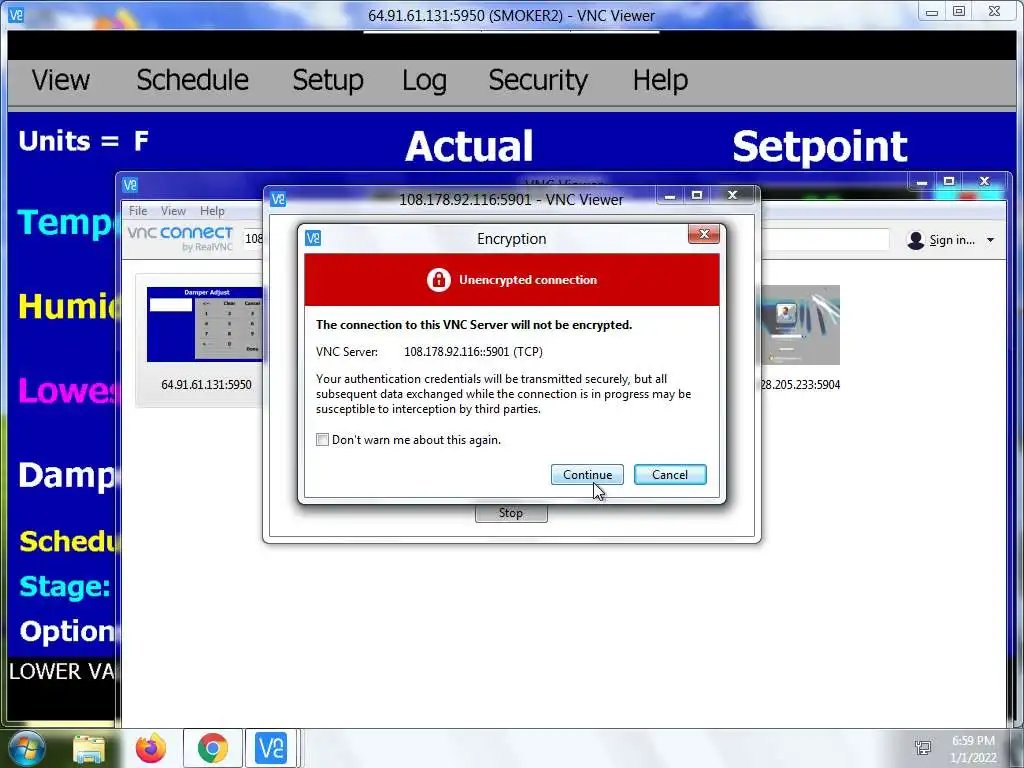Image resolution: width=1024 pixels, height=768 pixels.
Task: Cancel the unencrypted connection dialog
Action: point(670,475)
